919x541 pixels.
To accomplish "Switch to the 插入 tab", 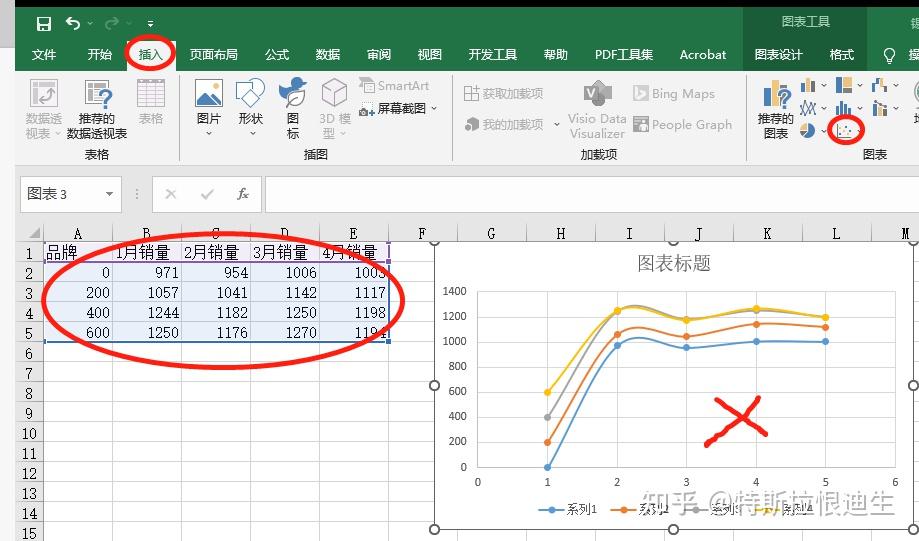I will [150, 55].
